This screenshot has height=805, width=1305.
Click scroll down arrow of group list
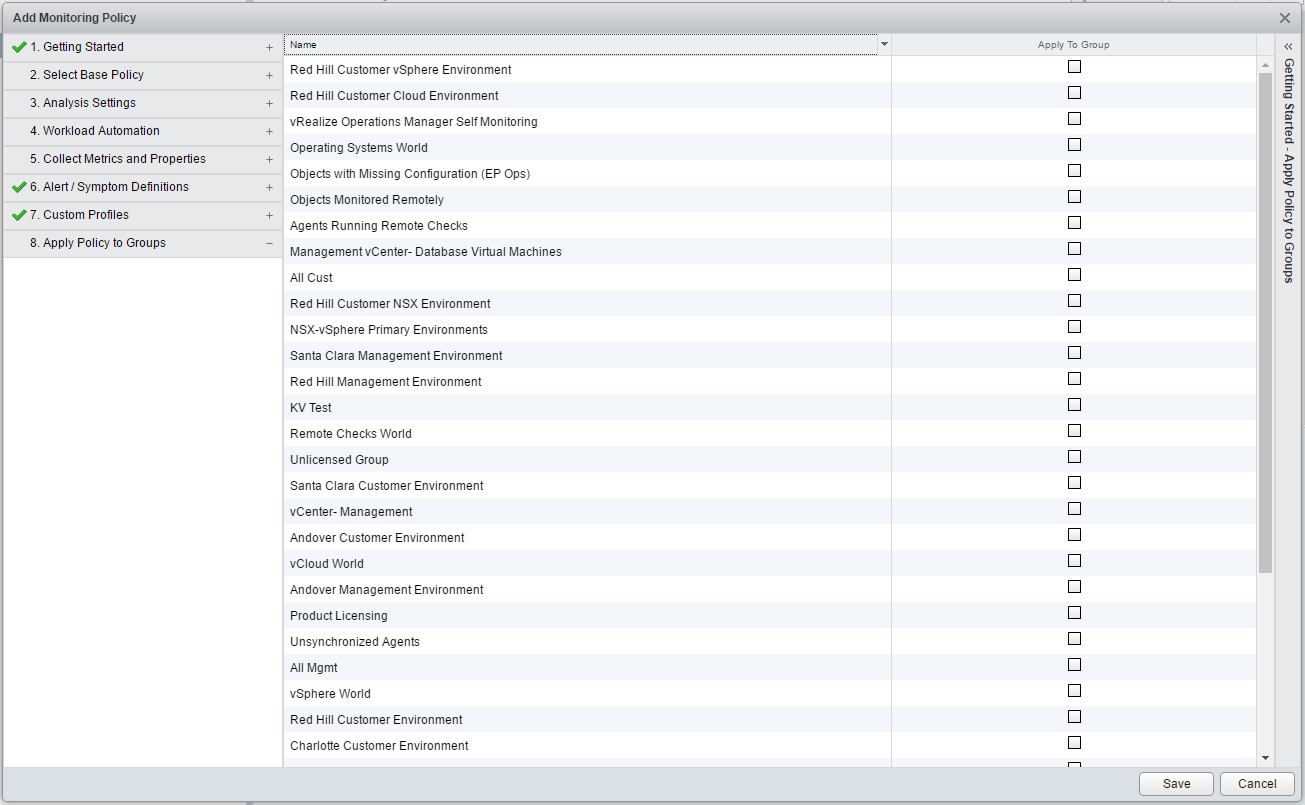(1265, 759)
